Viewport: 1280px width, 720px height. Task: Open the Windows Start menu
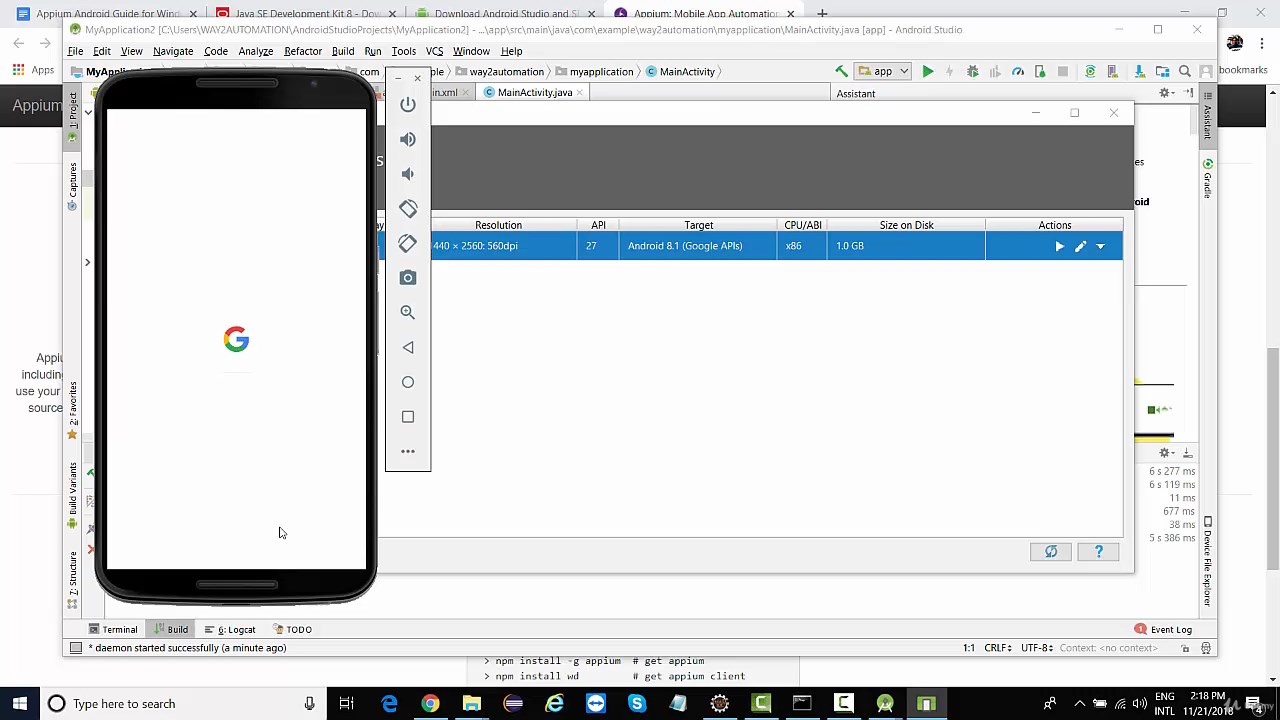(19, 704)
